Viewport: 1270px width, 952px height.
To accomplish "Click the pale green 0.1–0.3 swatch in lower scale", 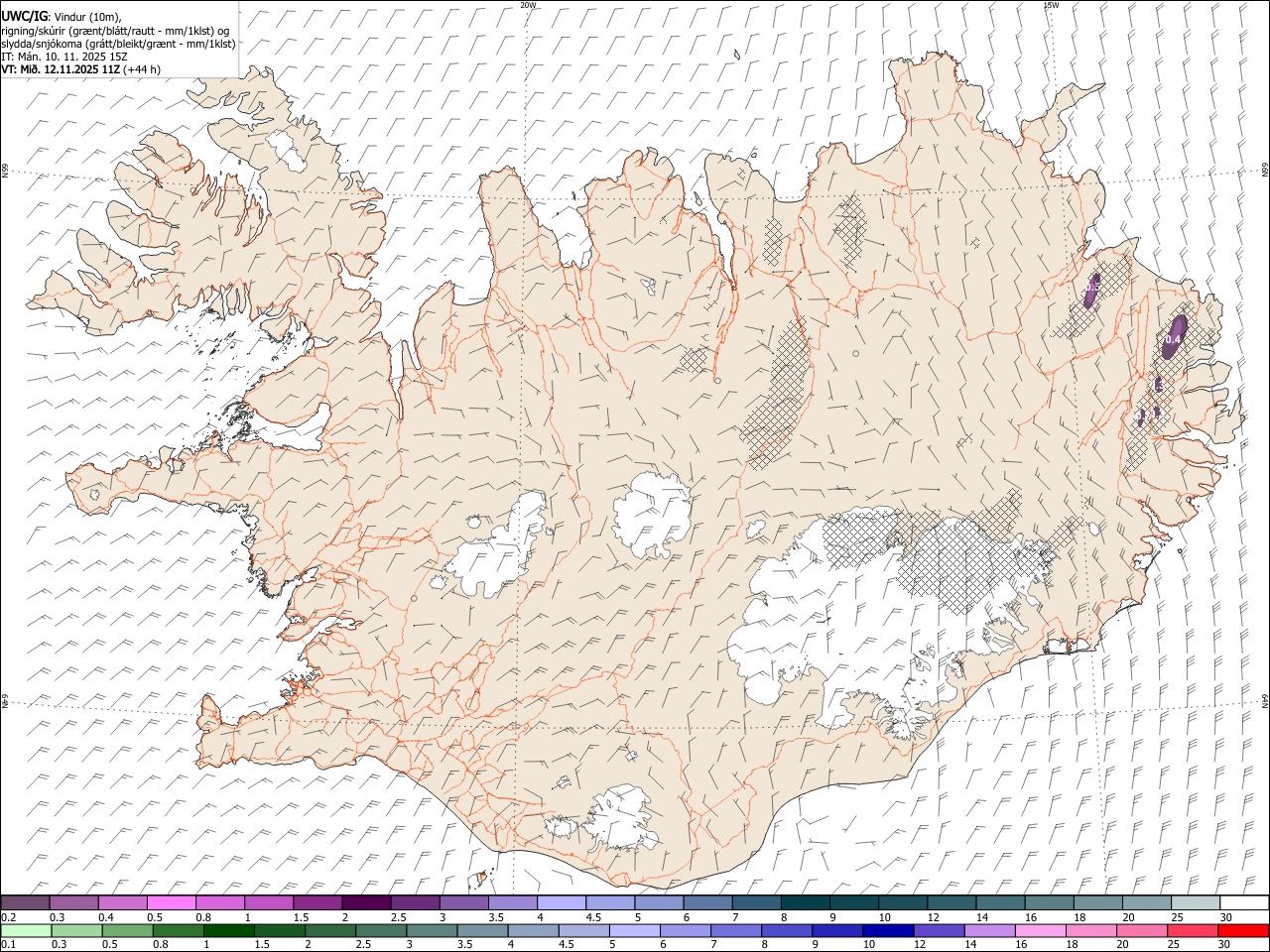I will pyautogui.click(x=26, y=930).
